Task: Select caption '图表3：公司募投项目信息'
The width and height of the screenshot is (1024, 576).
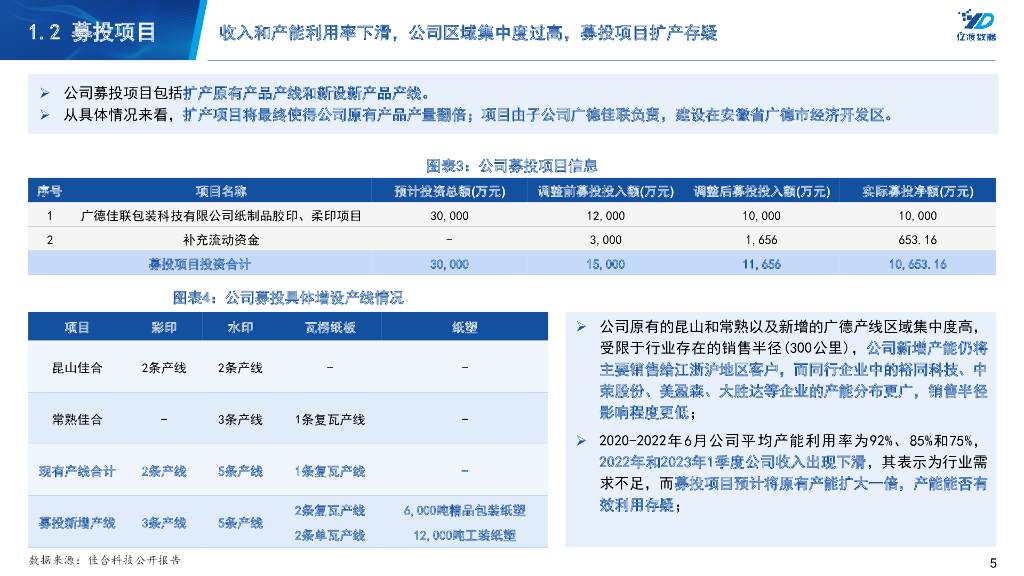Action: [x=511, y=166]
